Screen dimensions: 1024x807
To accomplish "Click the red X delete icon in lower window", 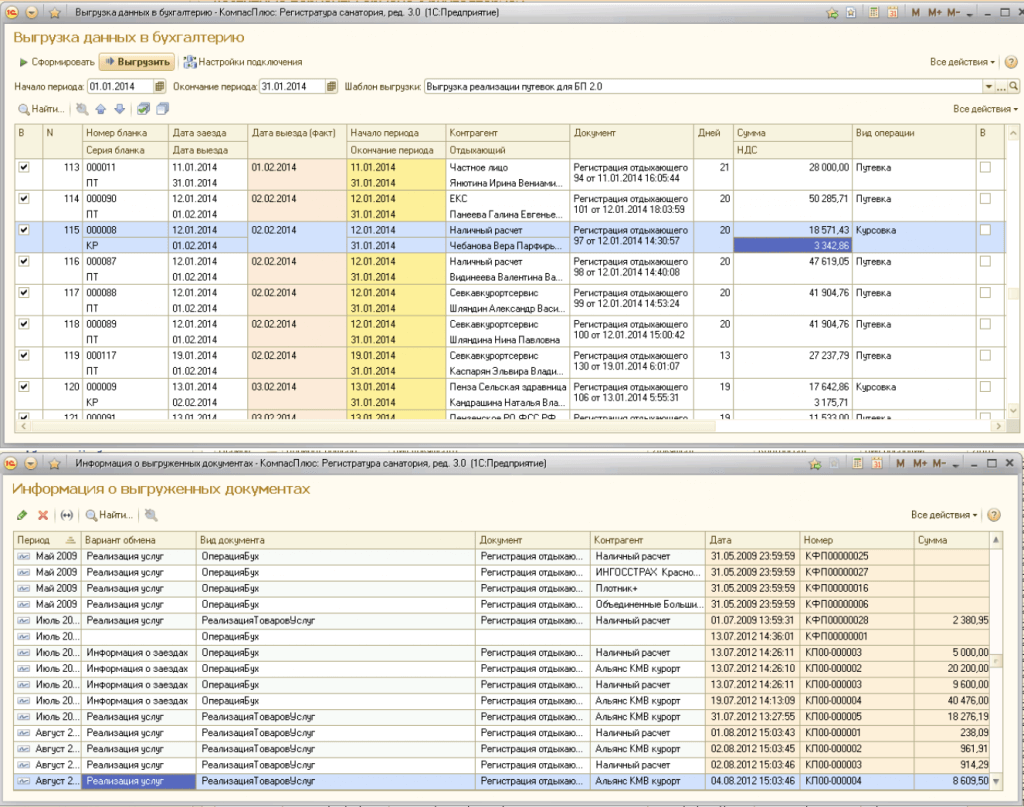I will 43,515.
